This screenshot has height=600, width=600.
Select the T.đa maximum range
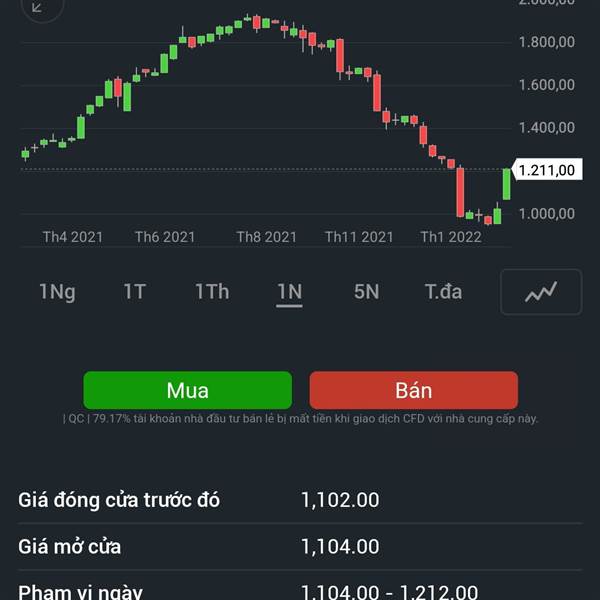443,292
